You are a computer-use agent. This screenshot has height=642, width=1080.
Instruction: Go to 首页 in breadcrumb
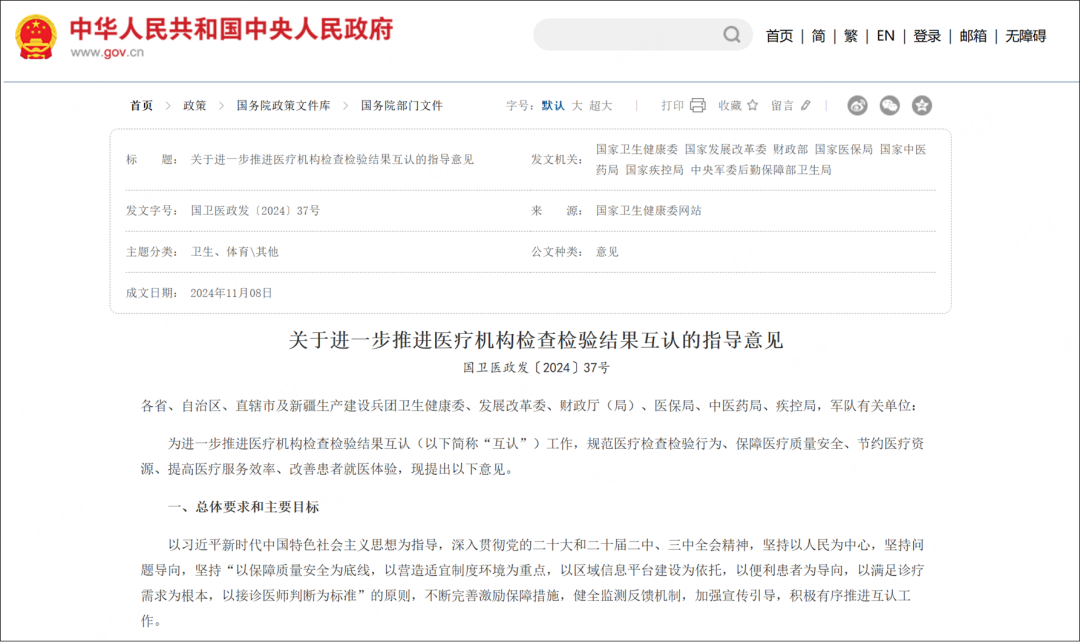[141, 105]
